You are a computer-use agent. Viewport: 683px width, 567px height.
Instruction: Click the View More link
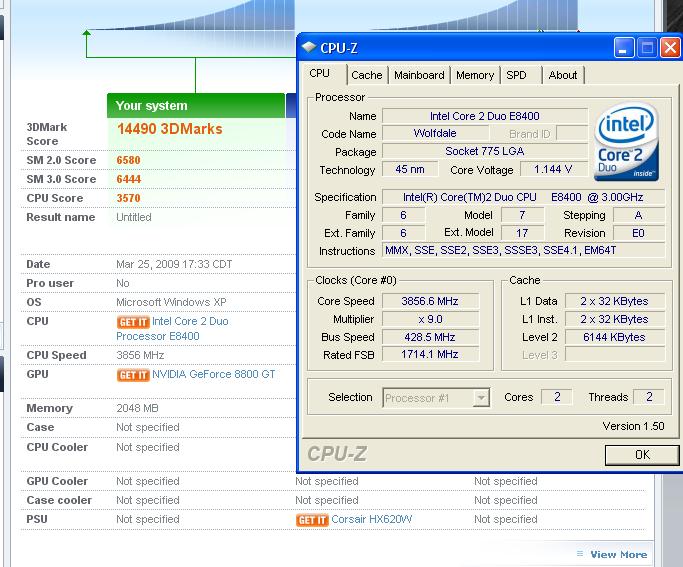(619, 554)
